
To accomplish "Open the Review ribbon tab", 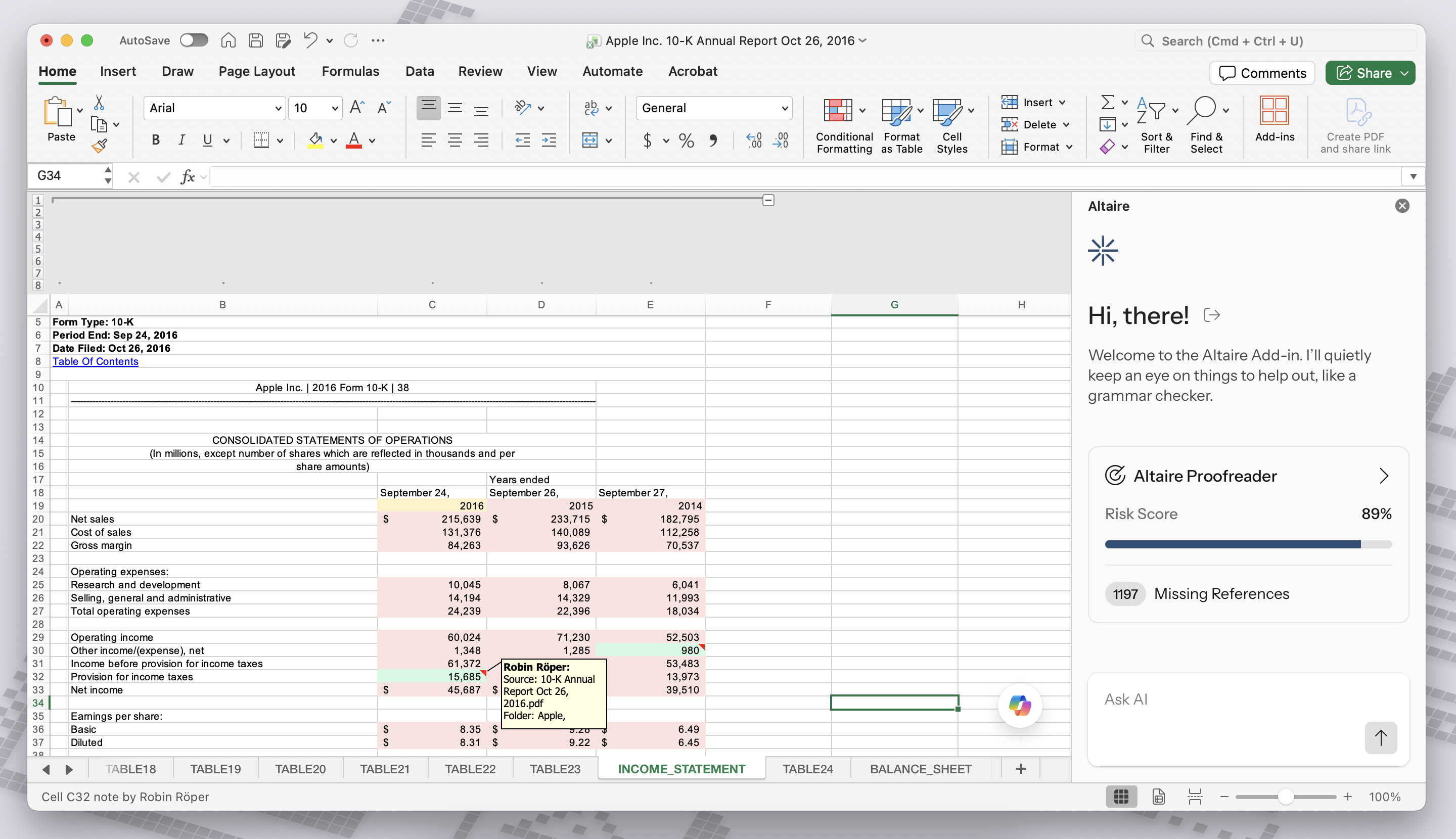I will point(480,71).
